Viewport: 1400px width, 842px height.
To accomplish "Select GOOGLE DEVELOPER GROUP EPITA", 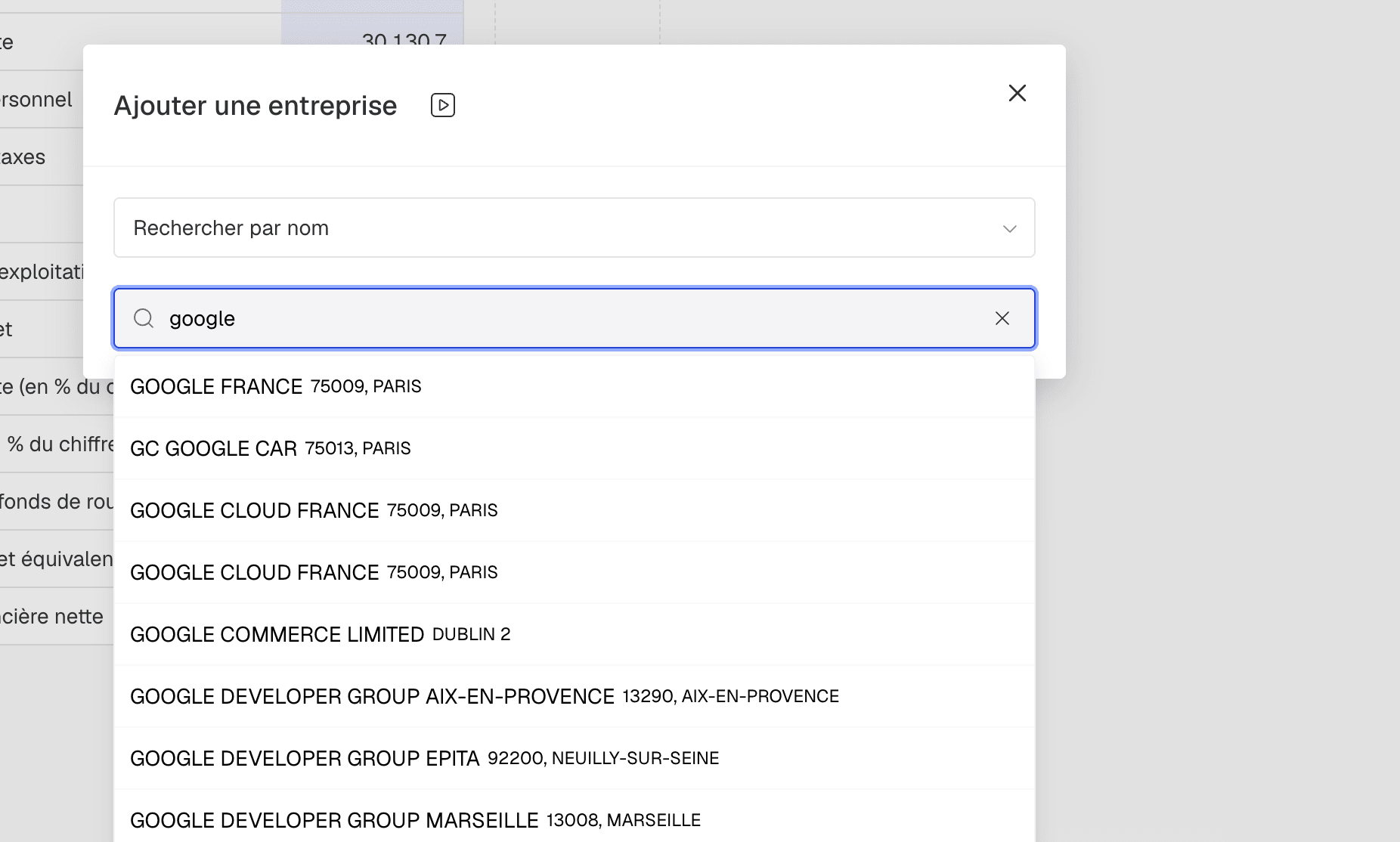I will click(575, 758).
